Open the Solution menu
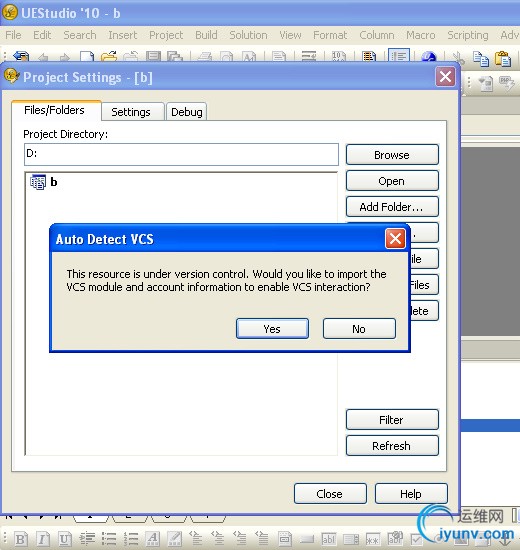 [x=248, y=35]
